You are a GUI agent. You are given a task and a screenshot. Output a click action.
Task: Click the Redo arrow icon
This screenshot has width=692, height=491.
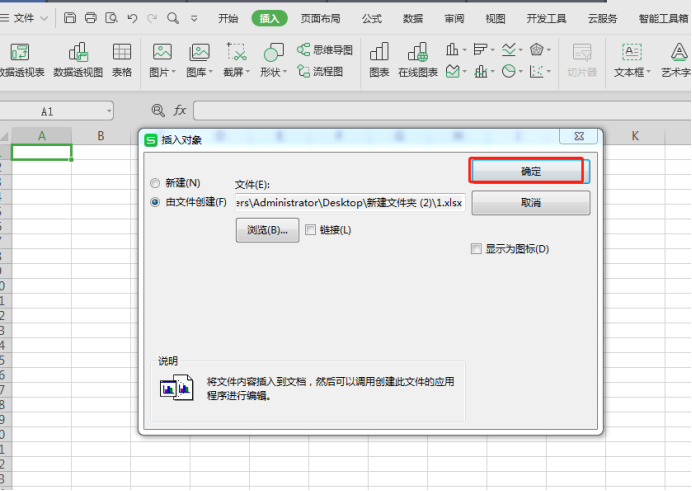[152, 18]
